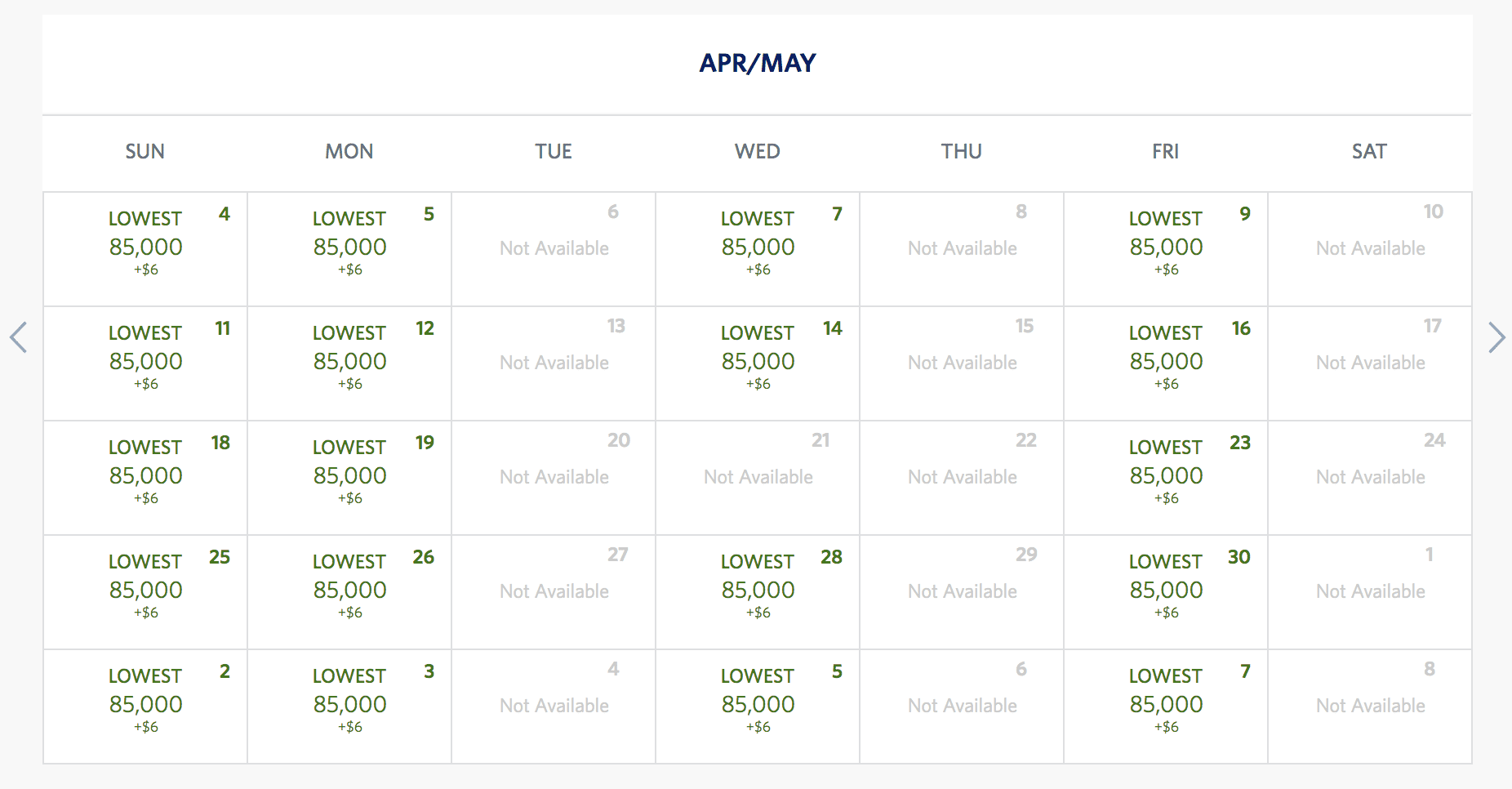Choose the April 7 award price cell

tap(757, 249)
